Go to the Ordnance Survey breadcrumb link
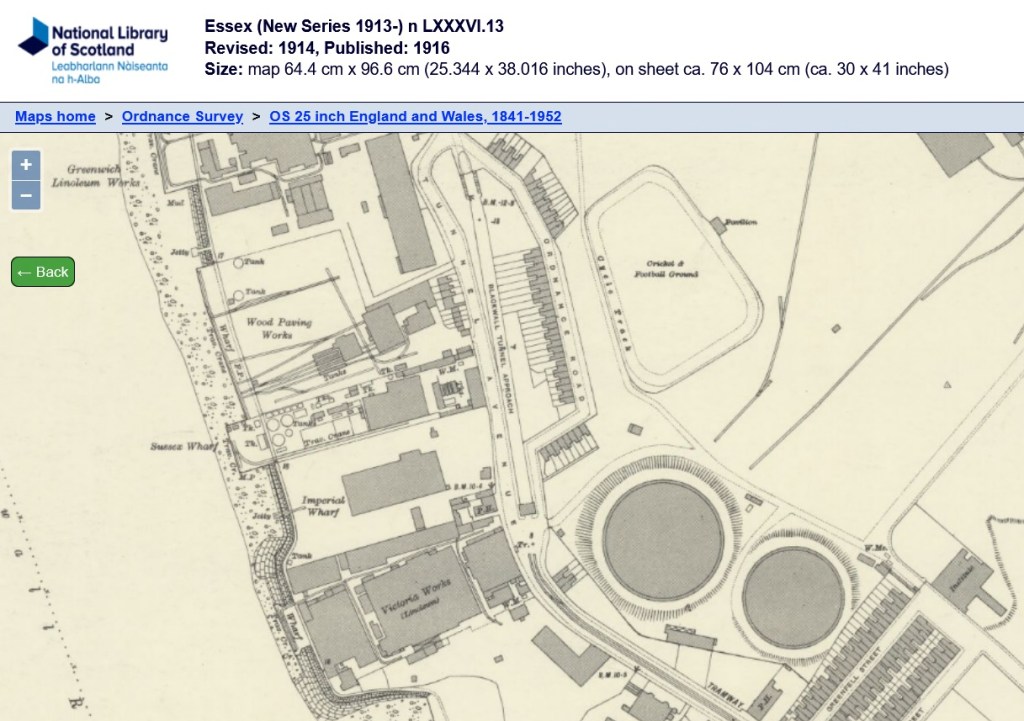This screenshot has width=1024, height=721. coord(182,117)
